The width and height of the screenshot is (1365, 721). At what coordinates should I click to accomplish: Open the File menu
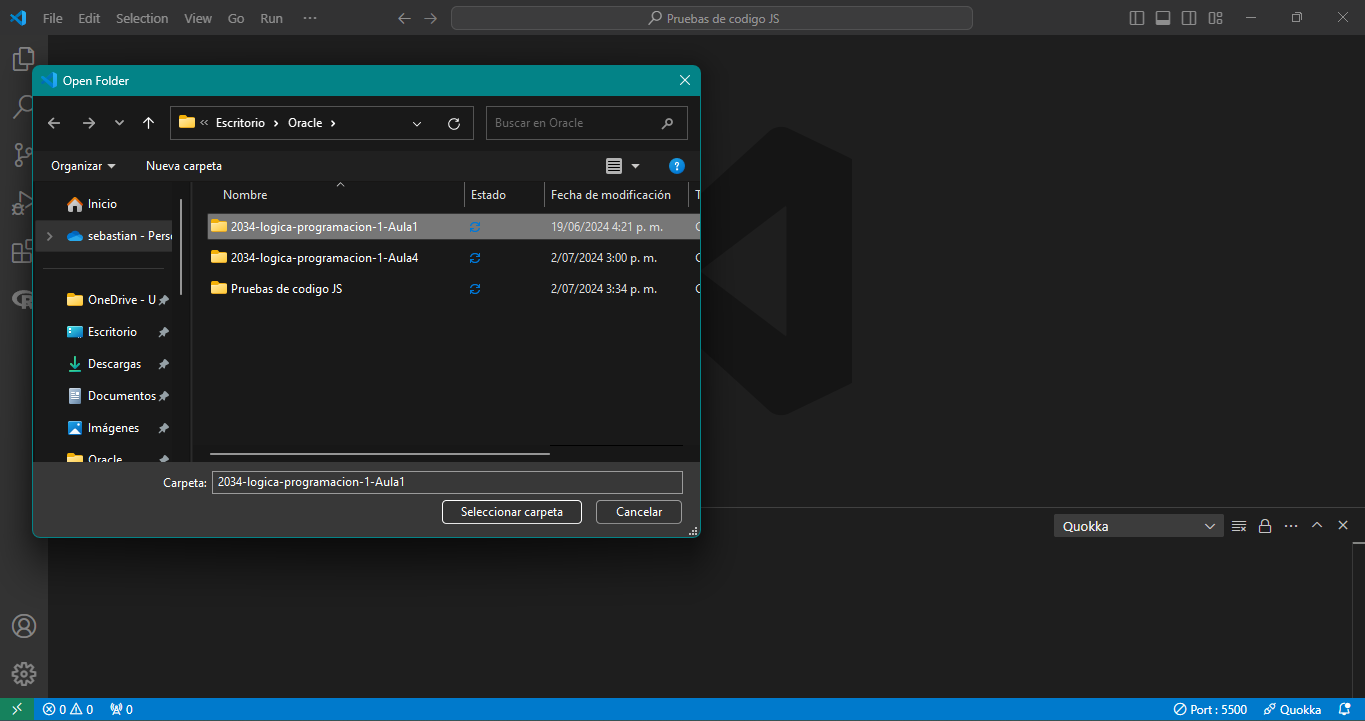click(52, 18)
